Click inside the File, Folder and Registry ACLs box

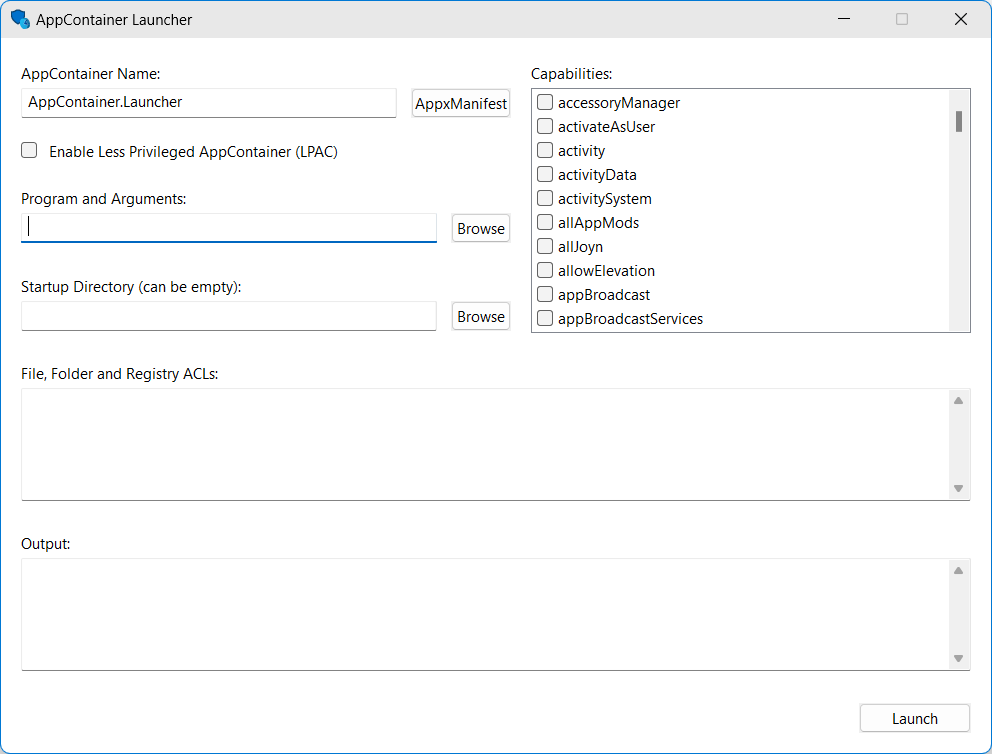click(x=480, y=443)
